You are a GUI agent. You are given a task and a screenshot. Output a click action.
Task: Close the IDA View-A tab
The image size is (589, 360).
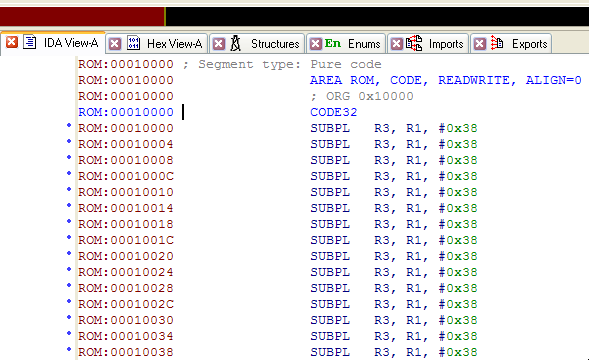pyautogui.click(x=12, y=42)
